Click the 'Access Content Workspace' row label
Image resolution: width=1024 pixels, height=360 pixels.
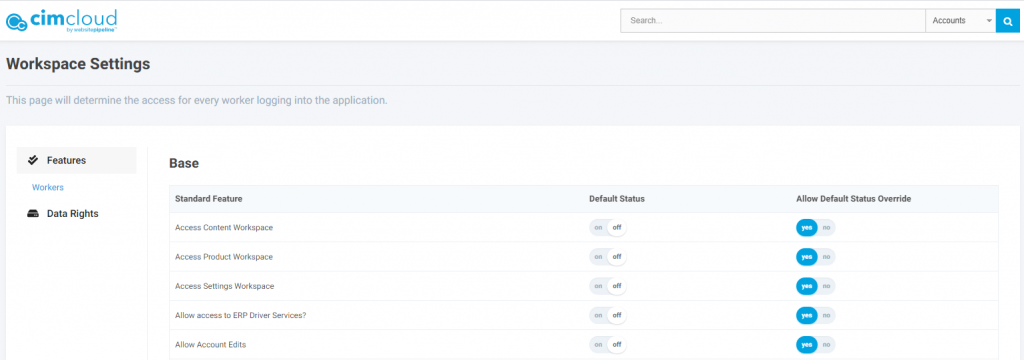click(224, 228)
